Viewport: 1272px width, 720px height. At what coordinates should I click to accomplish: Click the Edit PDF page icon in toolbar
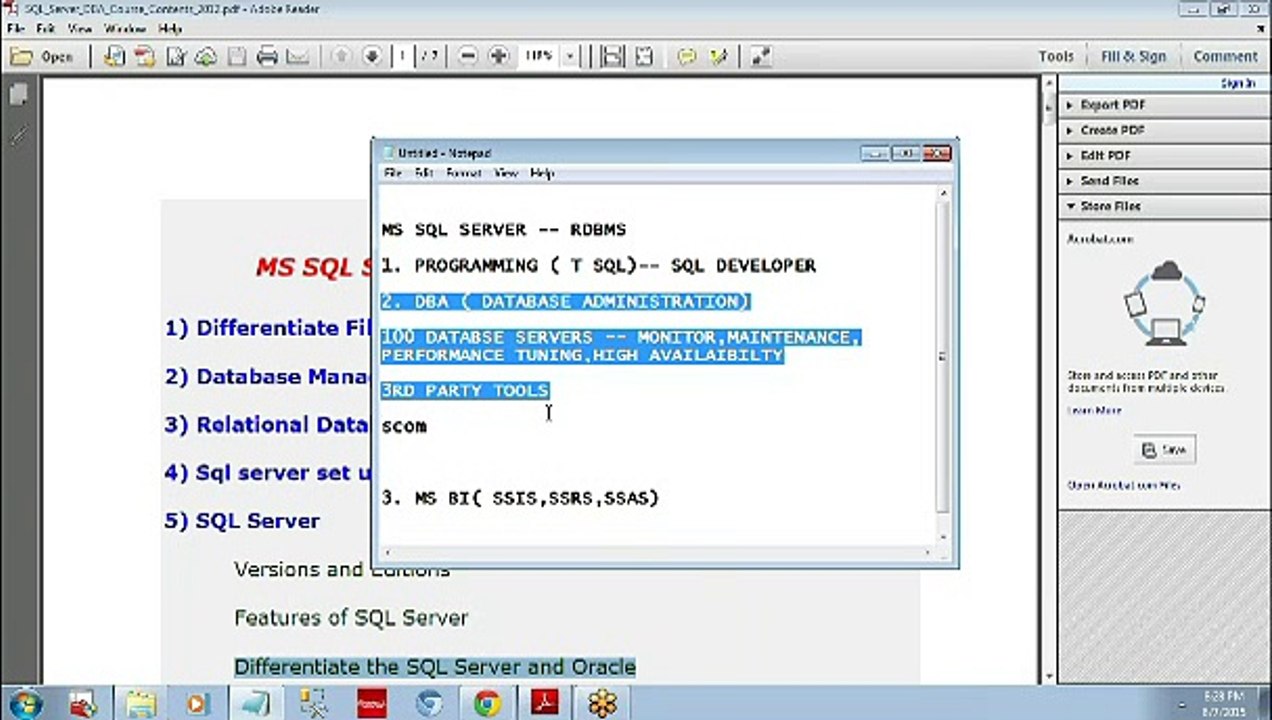(x=177, y=57)
